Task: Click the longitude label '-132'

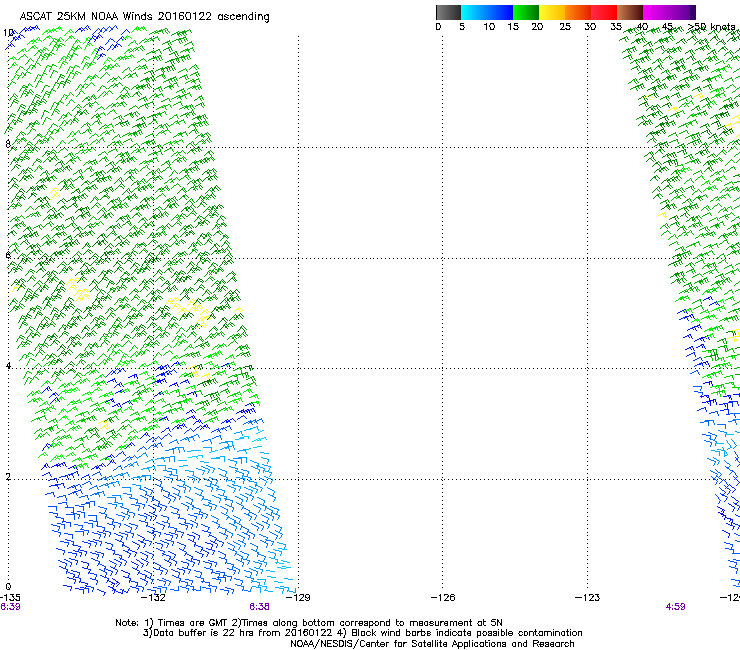Action: 154,598
